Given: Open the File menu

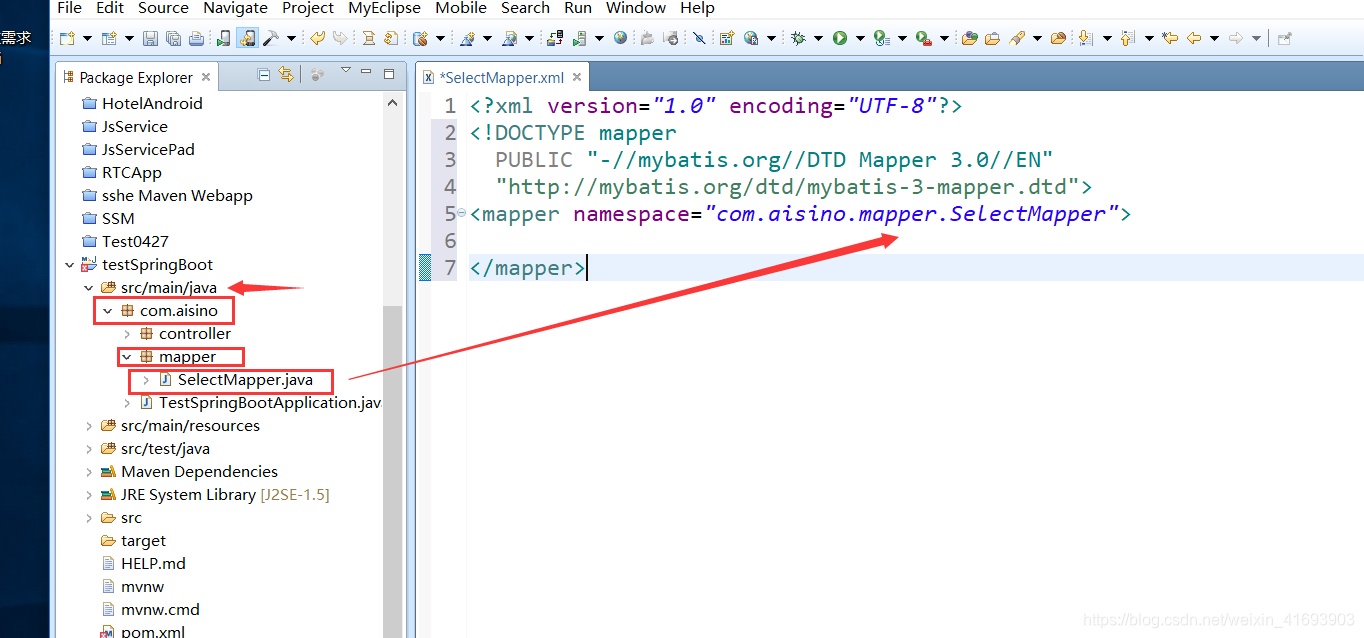Looking at the screenshot, I should click(69, 8).
